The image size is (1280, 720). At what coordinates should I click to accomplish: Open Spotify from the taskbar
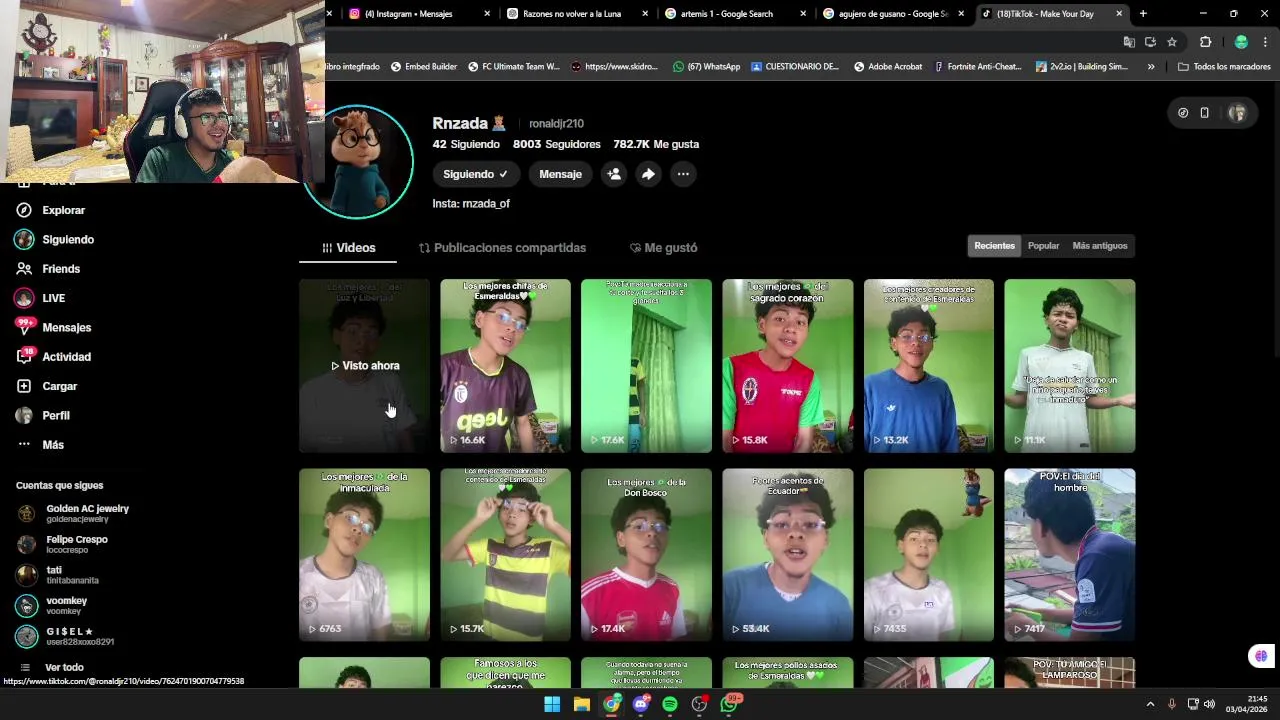click(670, 704)
